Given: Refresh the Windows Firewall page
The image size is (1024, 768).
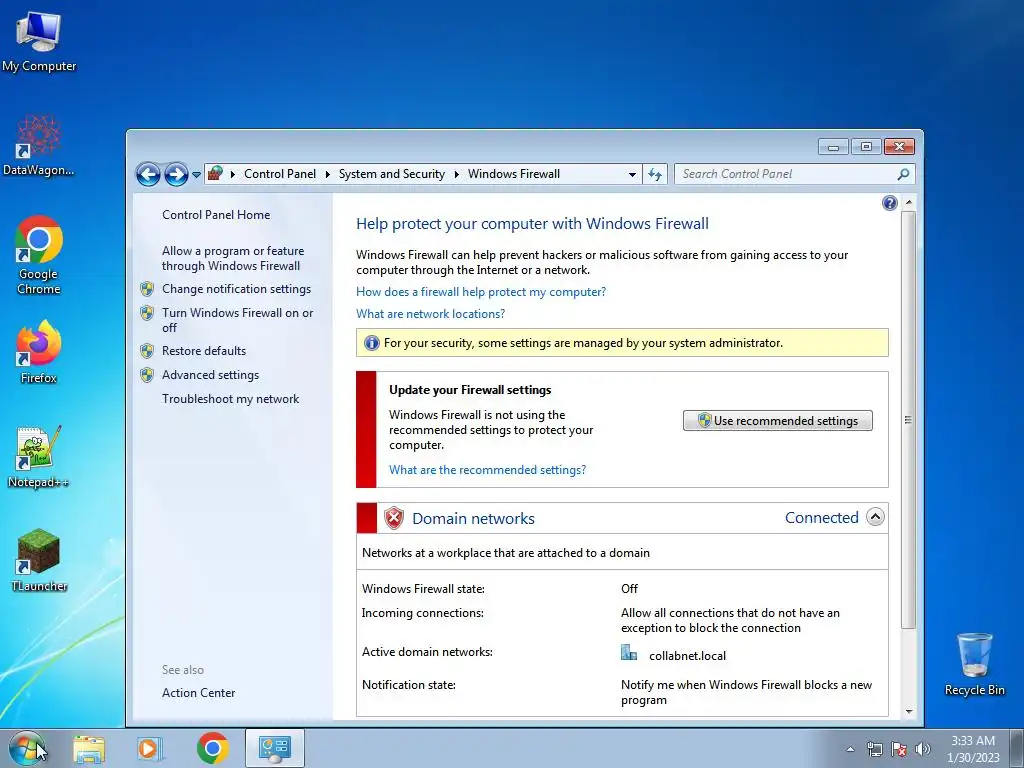Looking at the screenshot, I should (655, 174).
